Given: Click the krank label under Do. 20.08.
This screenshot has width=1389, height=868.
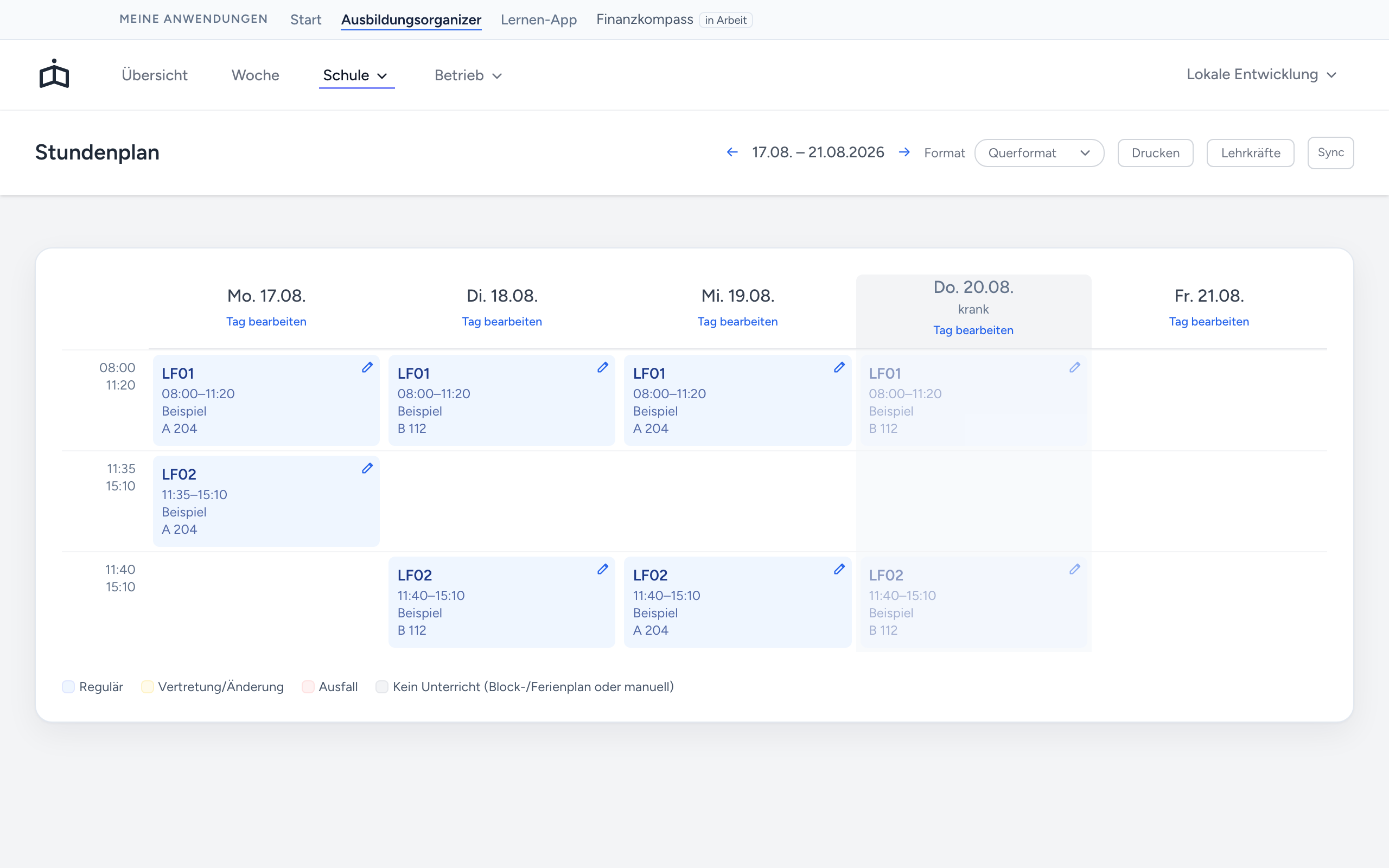Looking at the screenshot, I should click(973, 309).
